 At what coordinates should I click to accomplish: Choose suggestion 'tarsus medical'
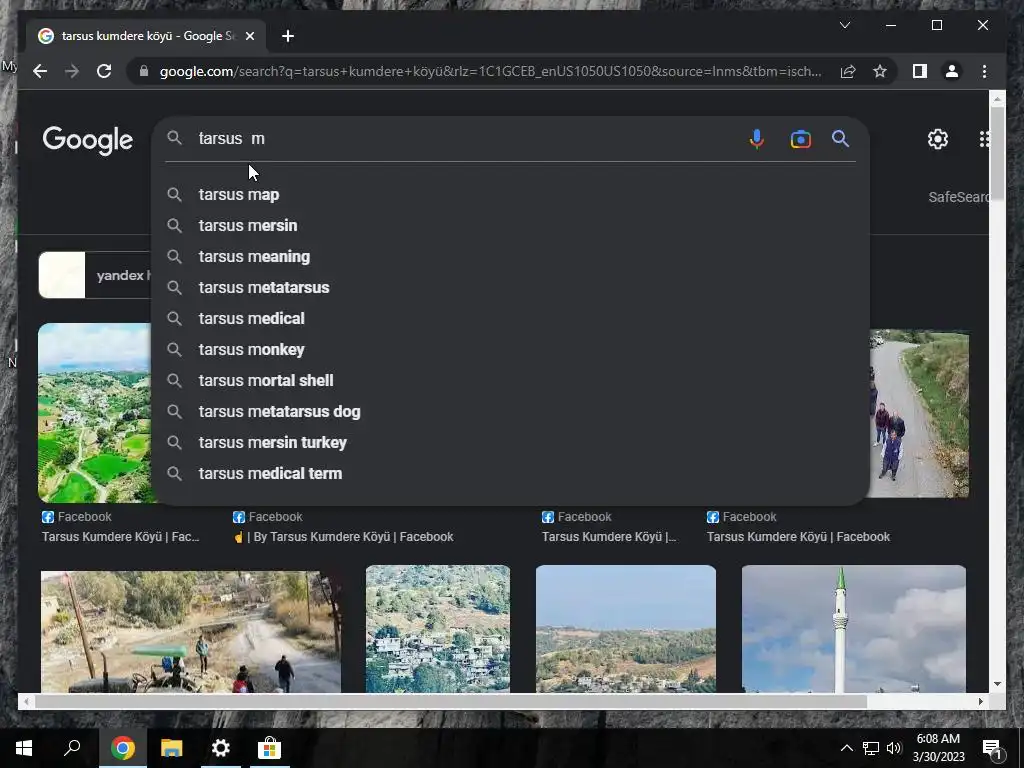[x=251, y=319]
